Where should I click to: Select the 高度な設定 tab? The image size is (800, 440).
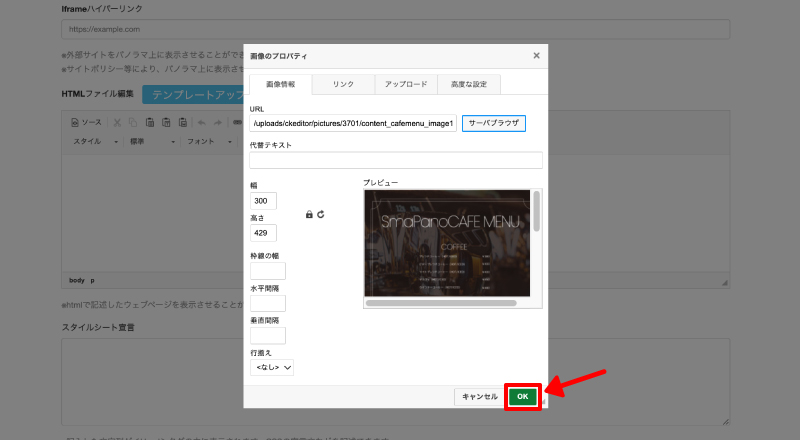coord(468,85)
